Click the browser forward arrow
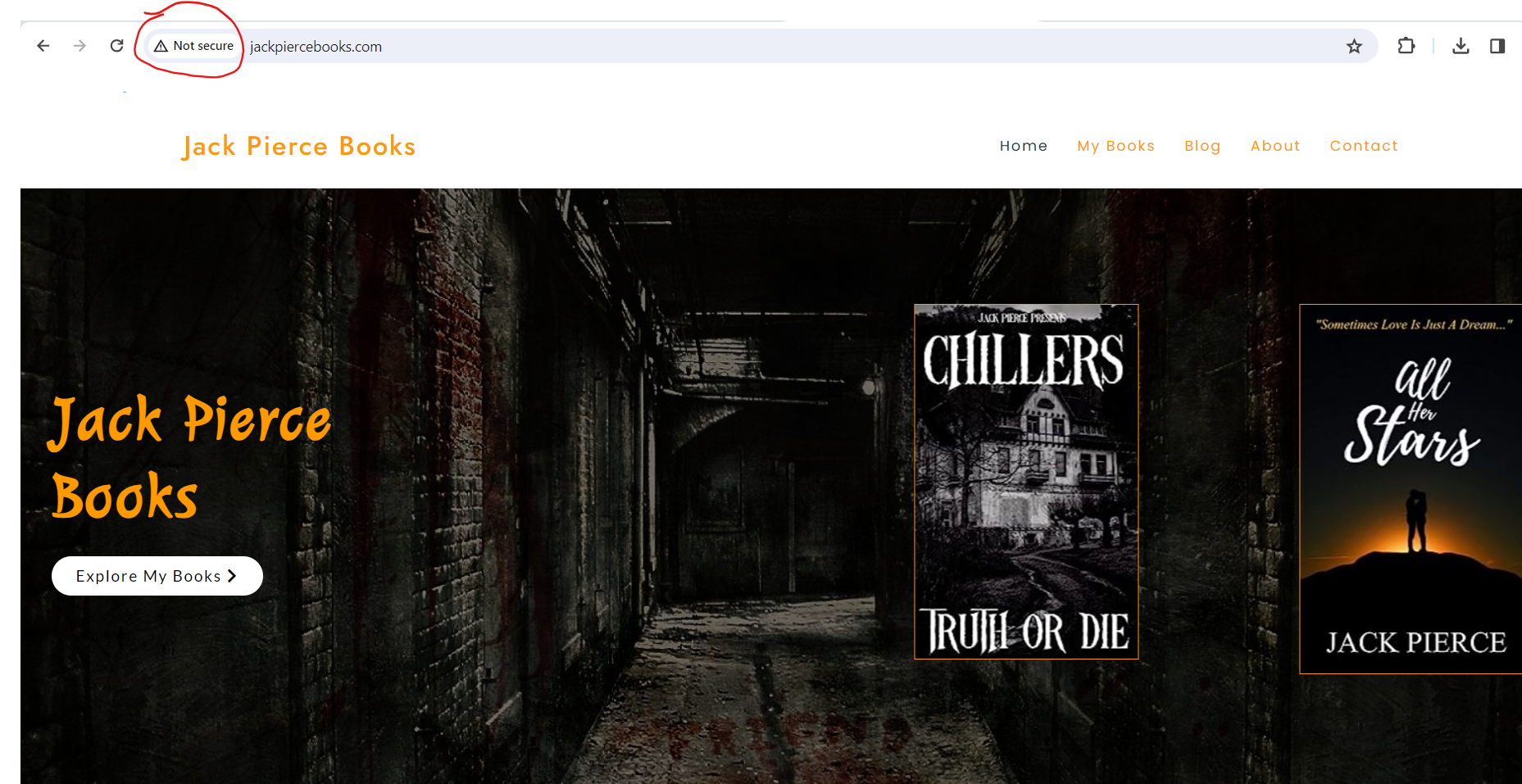The height and width of the screenshot is (784, 1522). click(80, 46)
